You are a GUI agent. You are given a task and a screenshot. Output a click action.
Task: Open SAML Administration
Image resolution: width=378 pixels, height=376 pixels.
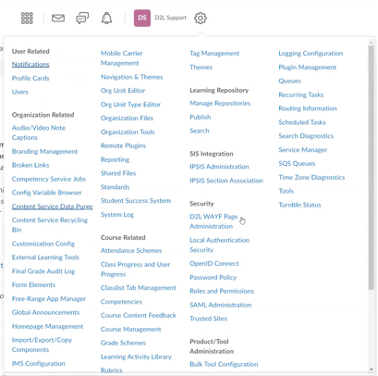pyautogui.click(x=220, y=305)
